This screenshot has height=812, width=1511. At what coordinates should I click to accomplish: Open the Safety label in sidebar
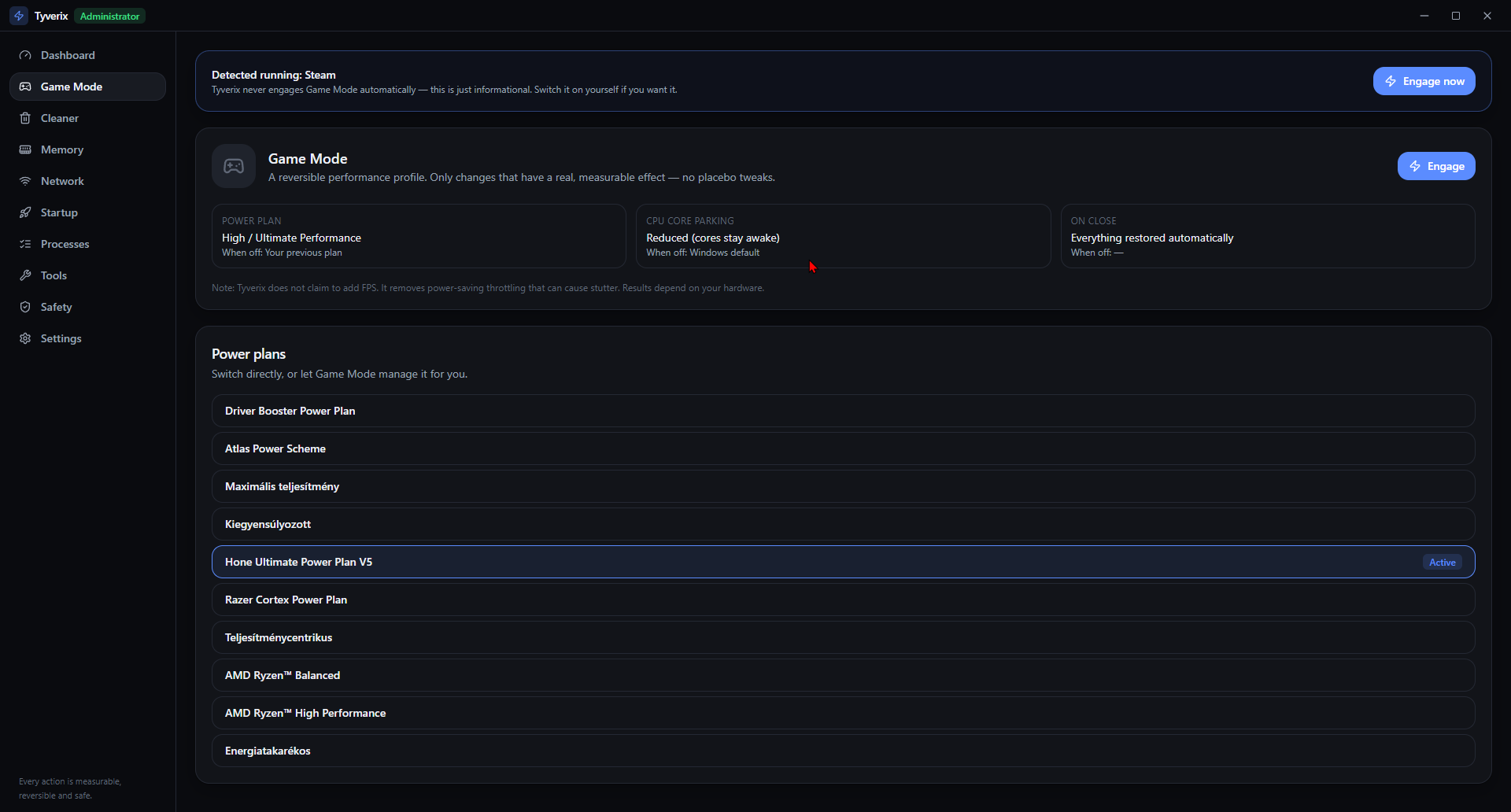(56, 307)
